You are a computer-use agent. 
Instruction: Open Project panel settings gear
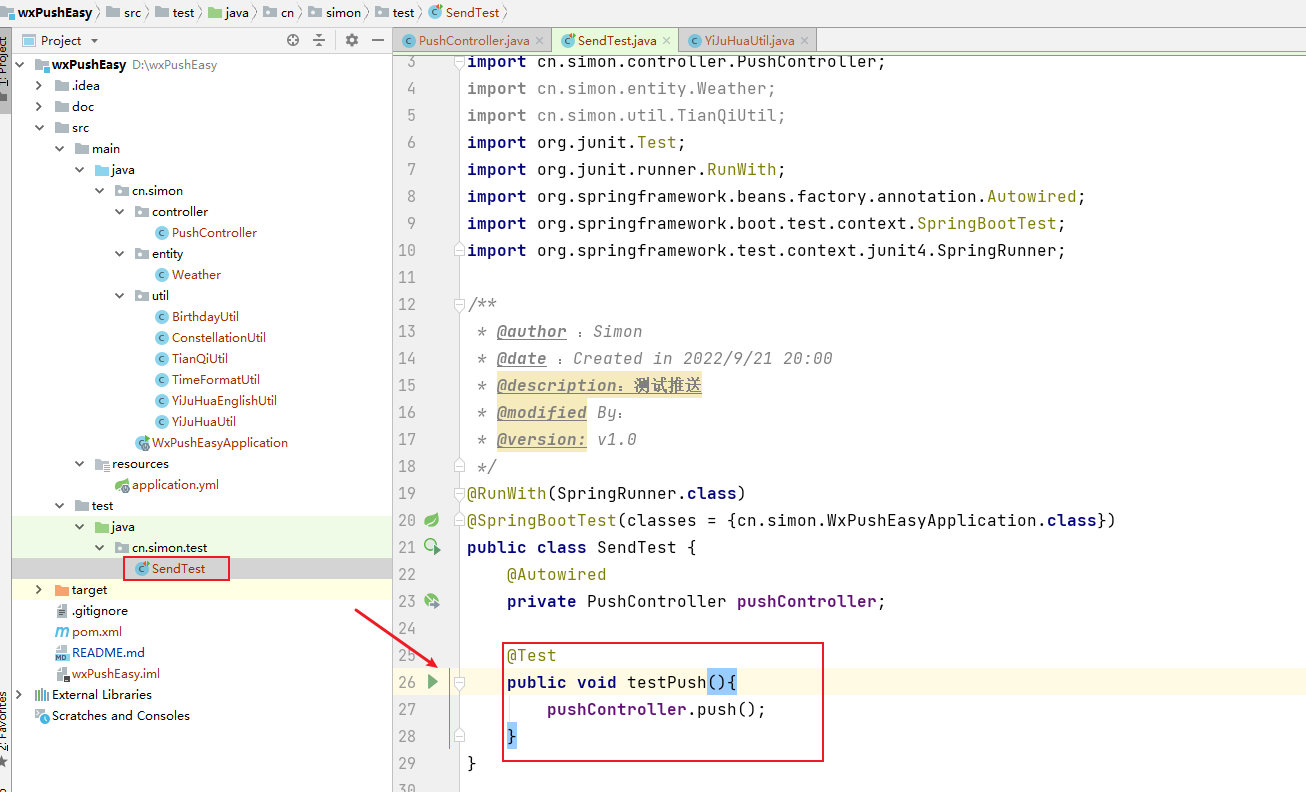pyautogui.click(x=352, y=40)
